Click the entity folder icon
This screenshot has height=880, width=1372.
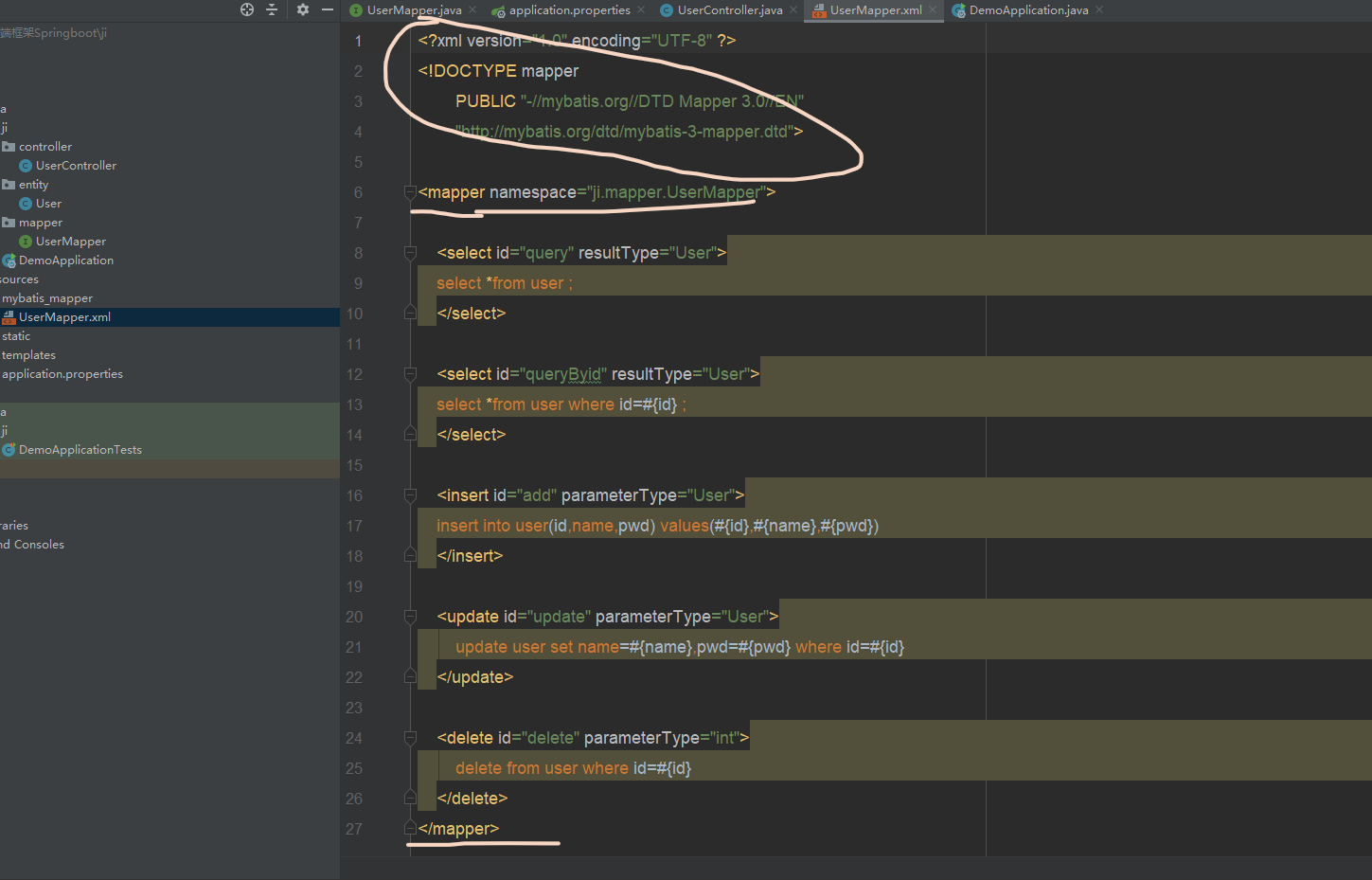pyautogui.click(x=9, y=185)
